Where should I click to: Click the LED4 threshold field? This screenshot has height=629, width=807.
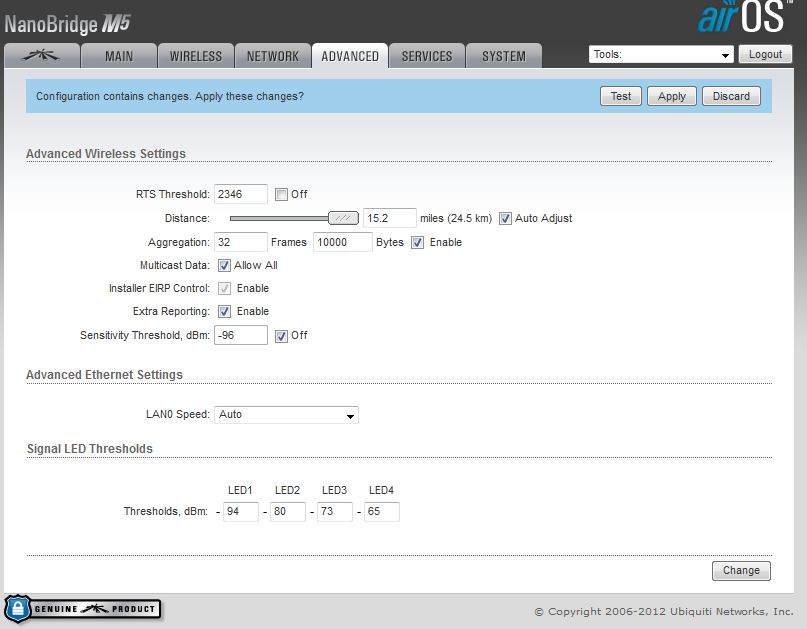(x=381, y=512)
